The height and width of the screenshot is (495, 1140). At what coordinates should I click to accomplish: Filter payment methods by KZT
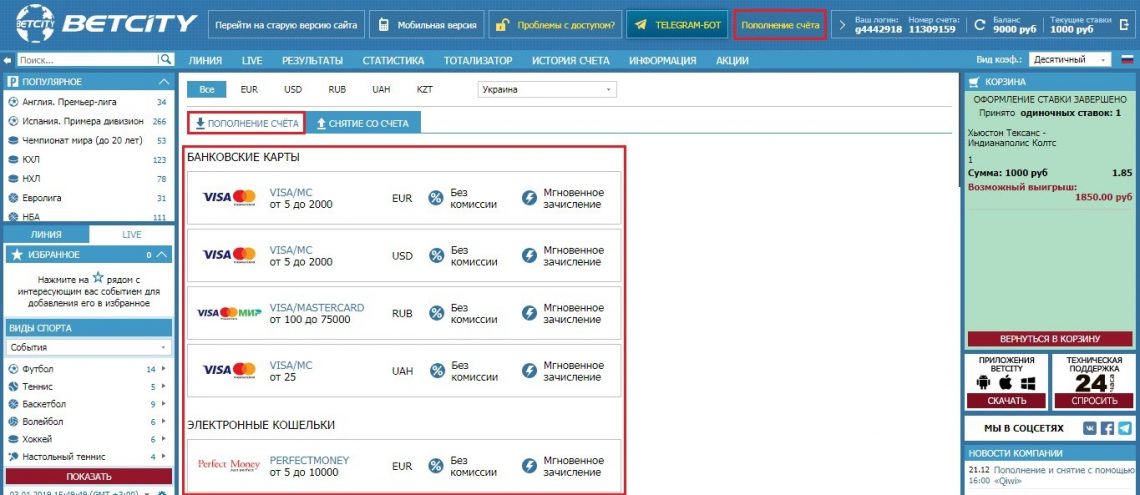[425, 89]
